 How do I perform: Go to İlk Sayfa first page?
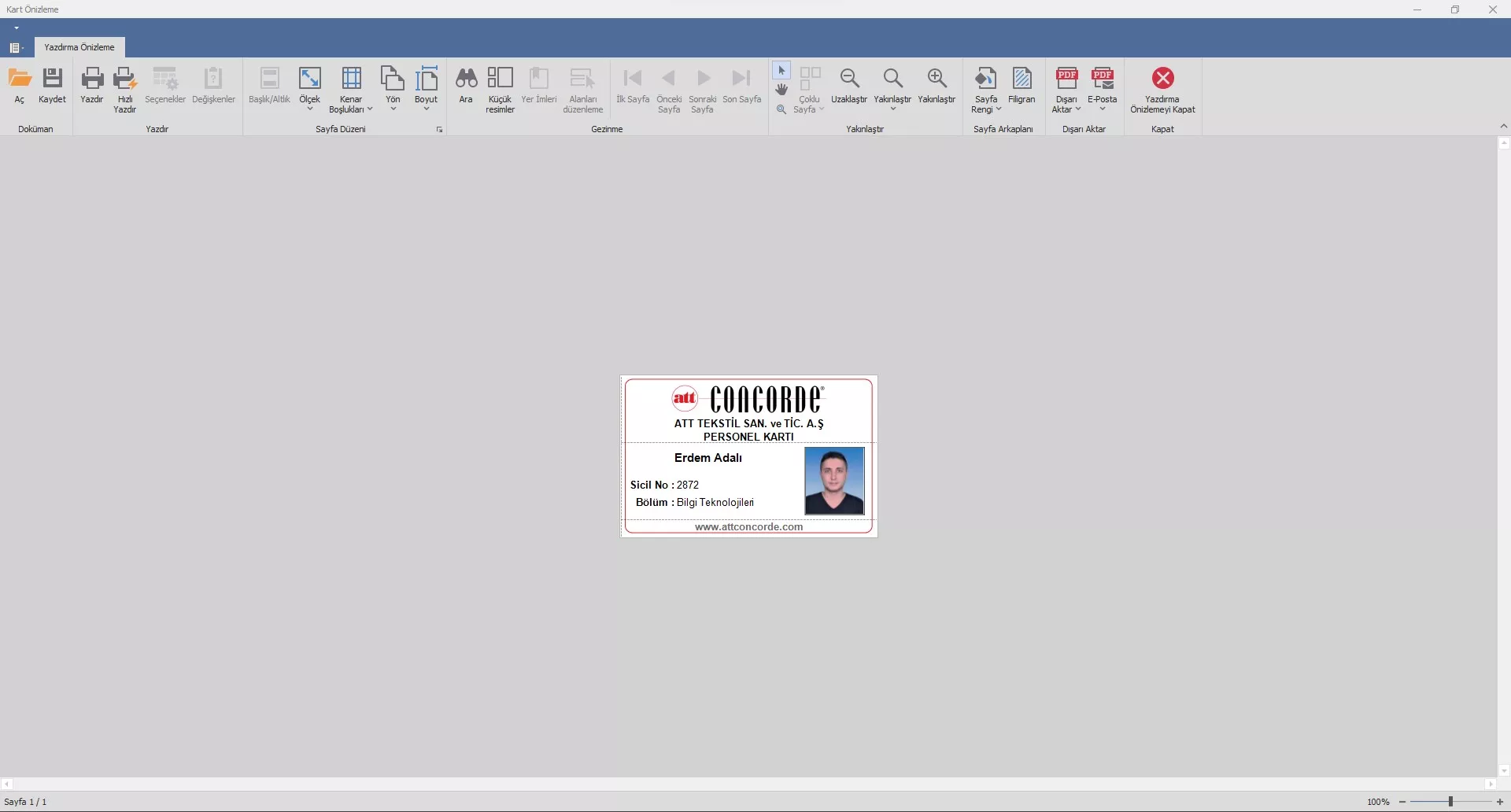(x=633, y=87)
